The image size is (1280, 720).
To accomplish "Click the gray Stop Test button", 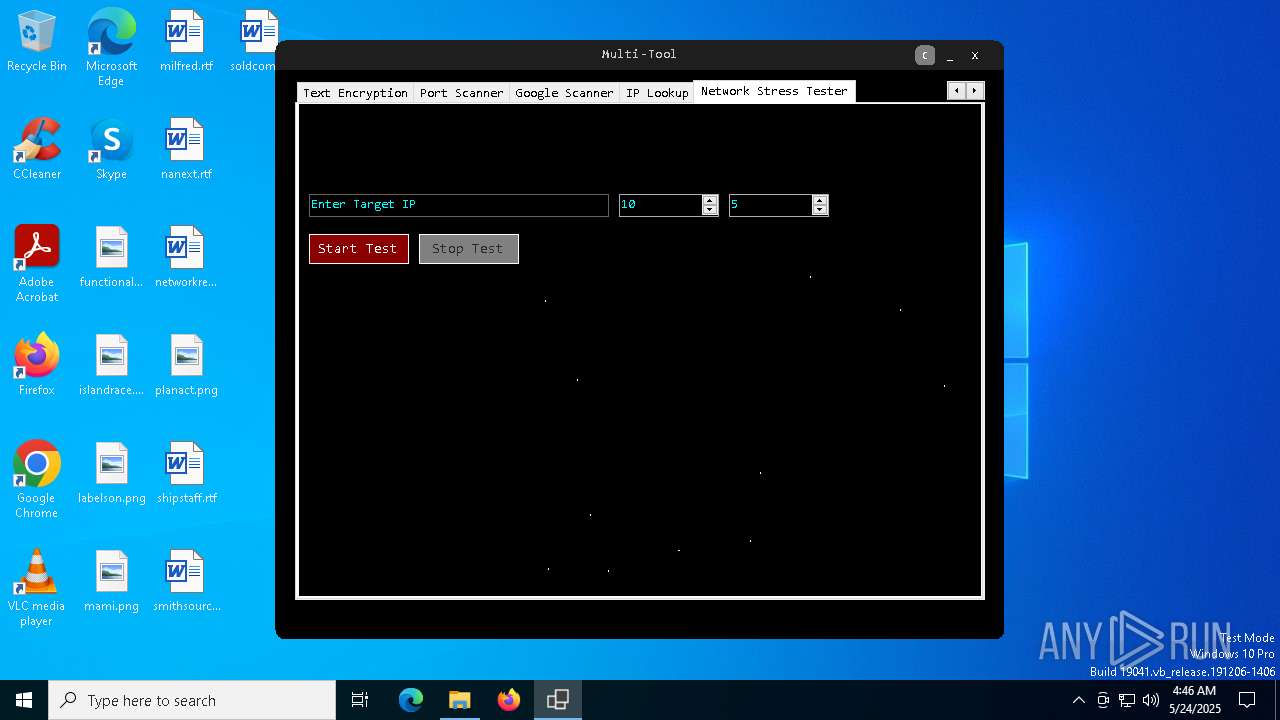I will click(469, 249).
